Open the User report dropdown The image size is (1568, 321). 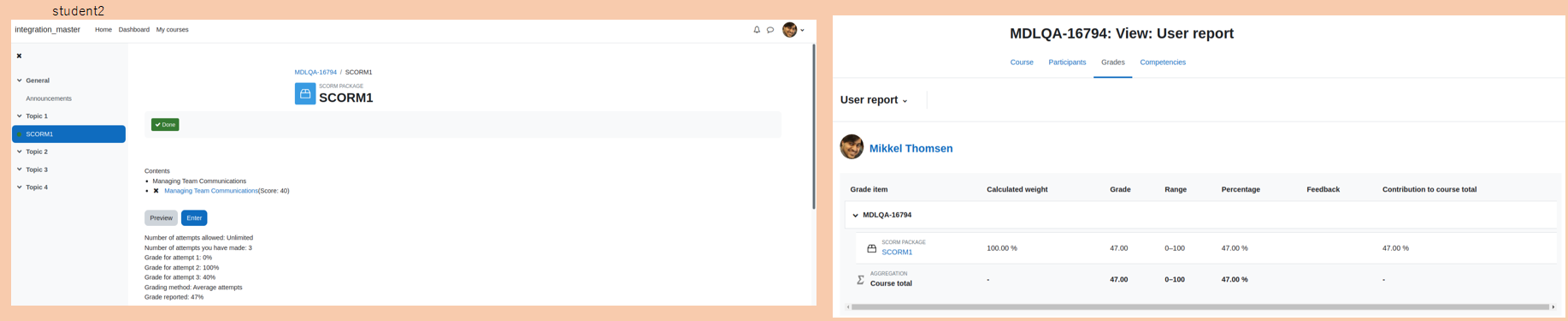coord(874,100)
